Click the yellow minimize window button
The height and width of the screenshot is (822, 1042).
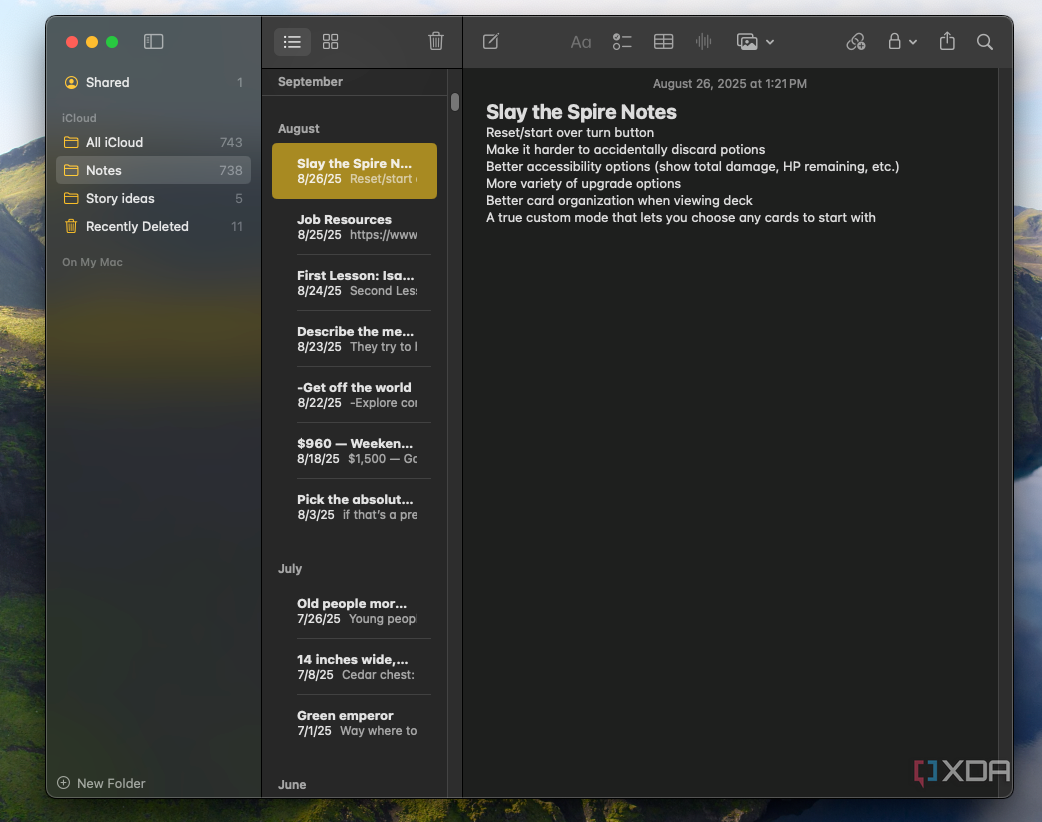pos(92,42)
